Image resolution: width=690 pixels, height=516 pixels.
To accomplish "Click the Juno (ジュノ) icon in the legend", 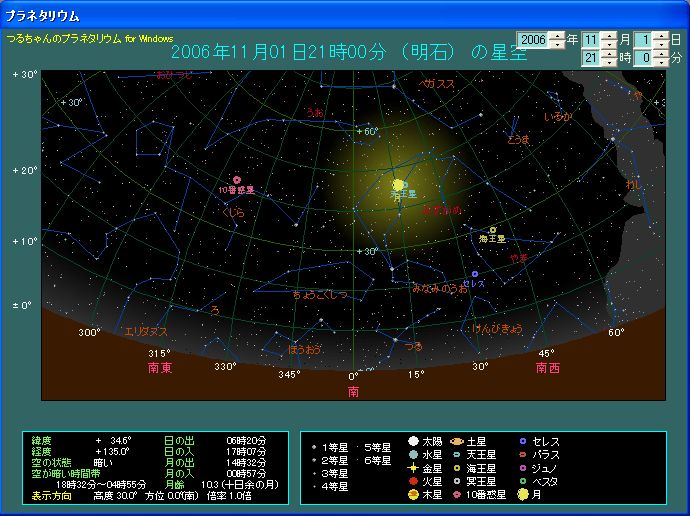I will coord(522,467).
